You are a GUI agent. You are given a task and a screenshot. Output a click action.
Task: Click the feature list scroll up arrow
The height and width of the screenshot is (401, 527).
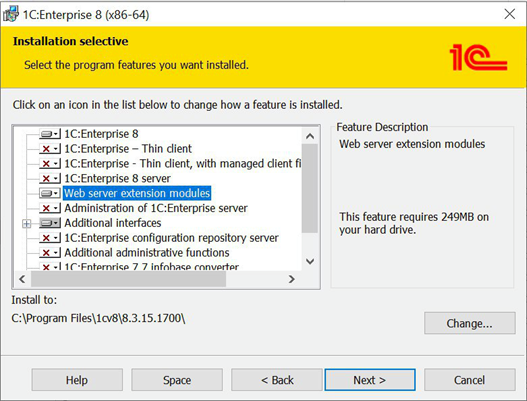(310, 136)
